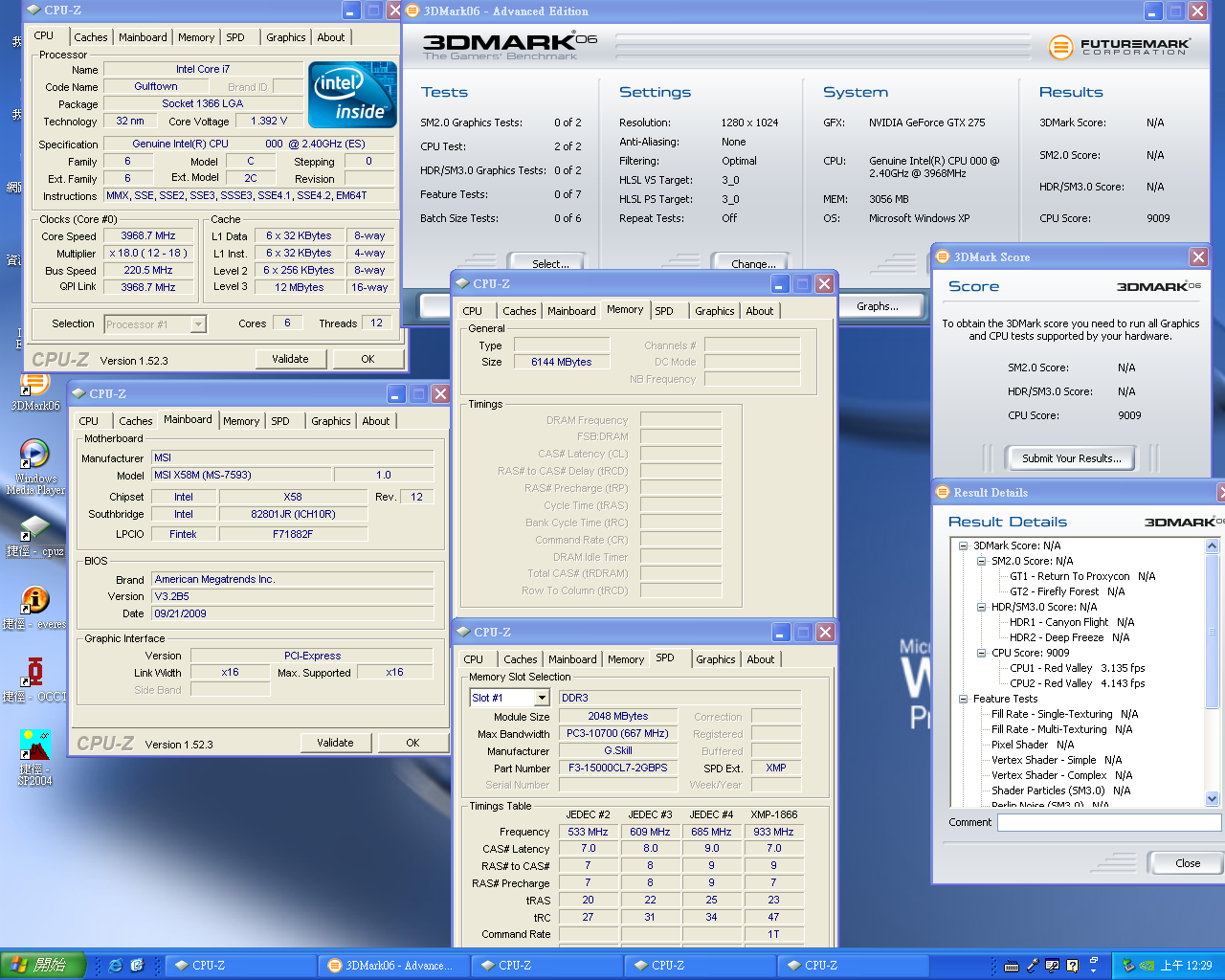Click Result Details scrollbar down arrow
This screenshot has height=980, width=1225.
[1212, 798]
